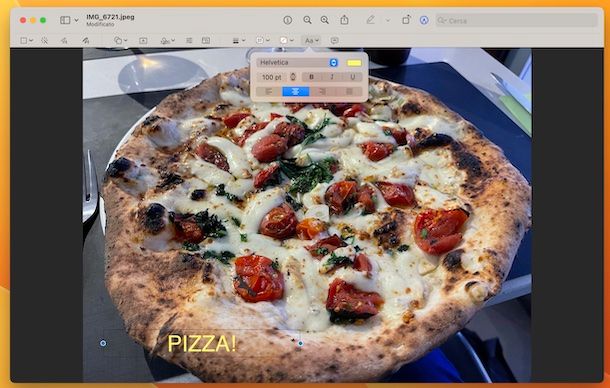Open the Helvetica font dropdown
Screen dimensions: 610x388
[297, 63]
